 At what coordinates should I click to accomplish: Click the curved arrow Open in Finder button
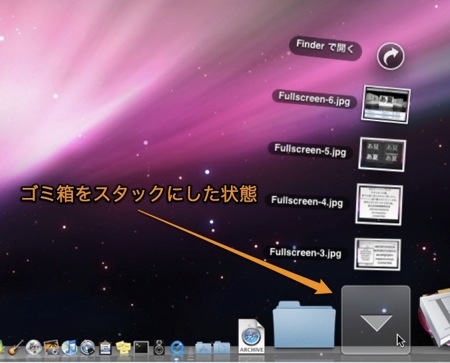click(x=391, y=56)
